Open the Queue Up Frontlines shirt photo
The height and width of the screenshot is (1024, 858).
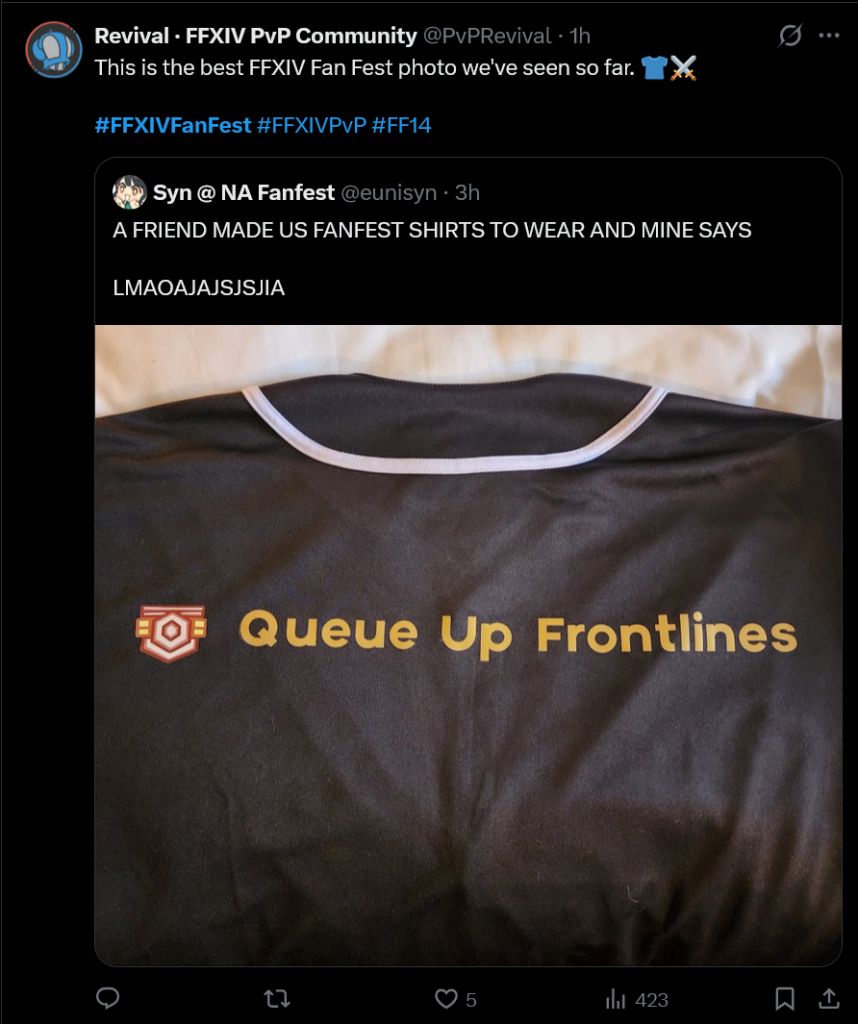[x=468, y=645]
